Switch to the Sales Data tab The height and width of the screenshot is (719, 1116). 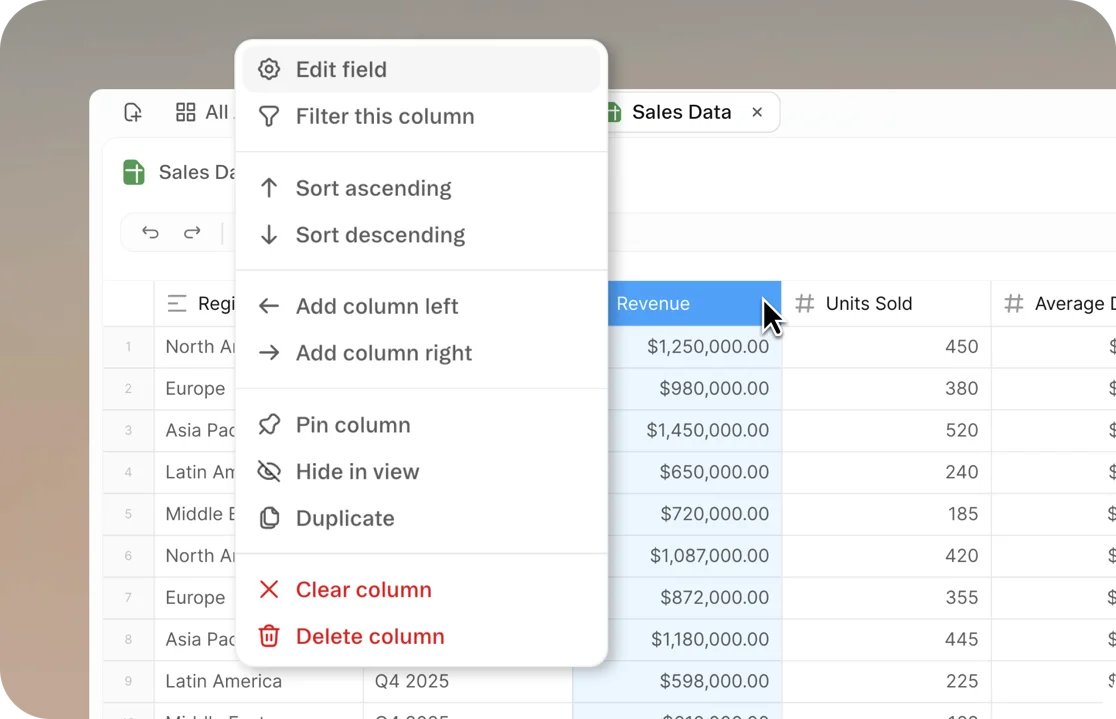[x=681, y=112]
